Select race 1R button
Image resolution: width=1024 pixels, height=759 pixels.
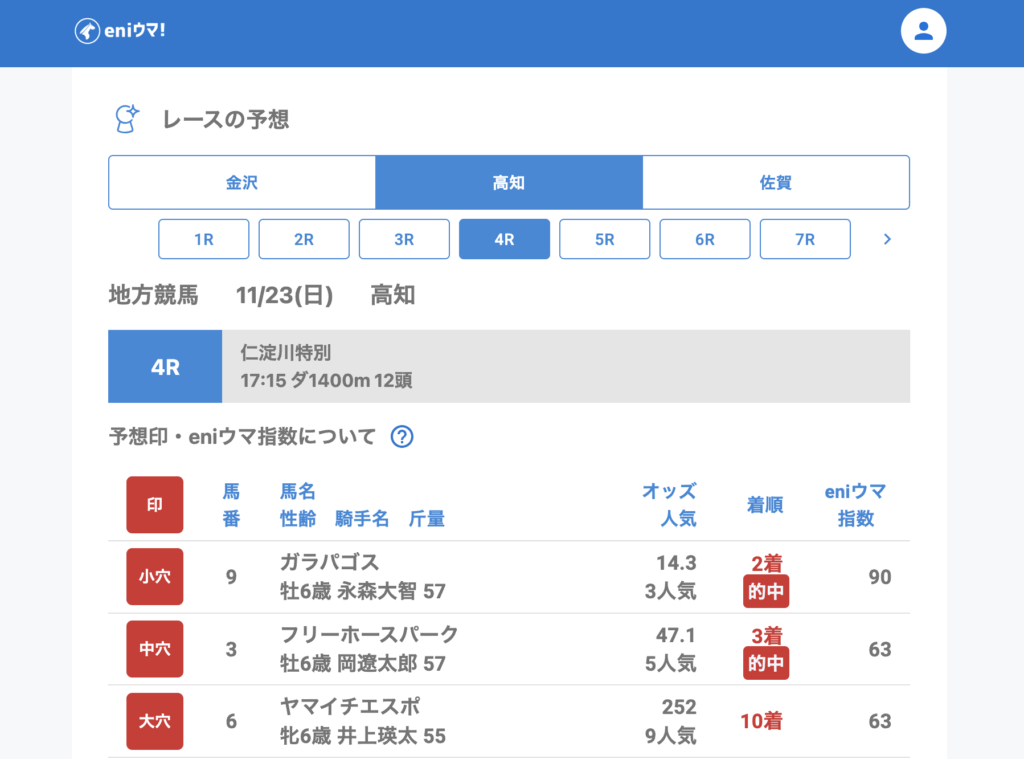coord(204,240)
